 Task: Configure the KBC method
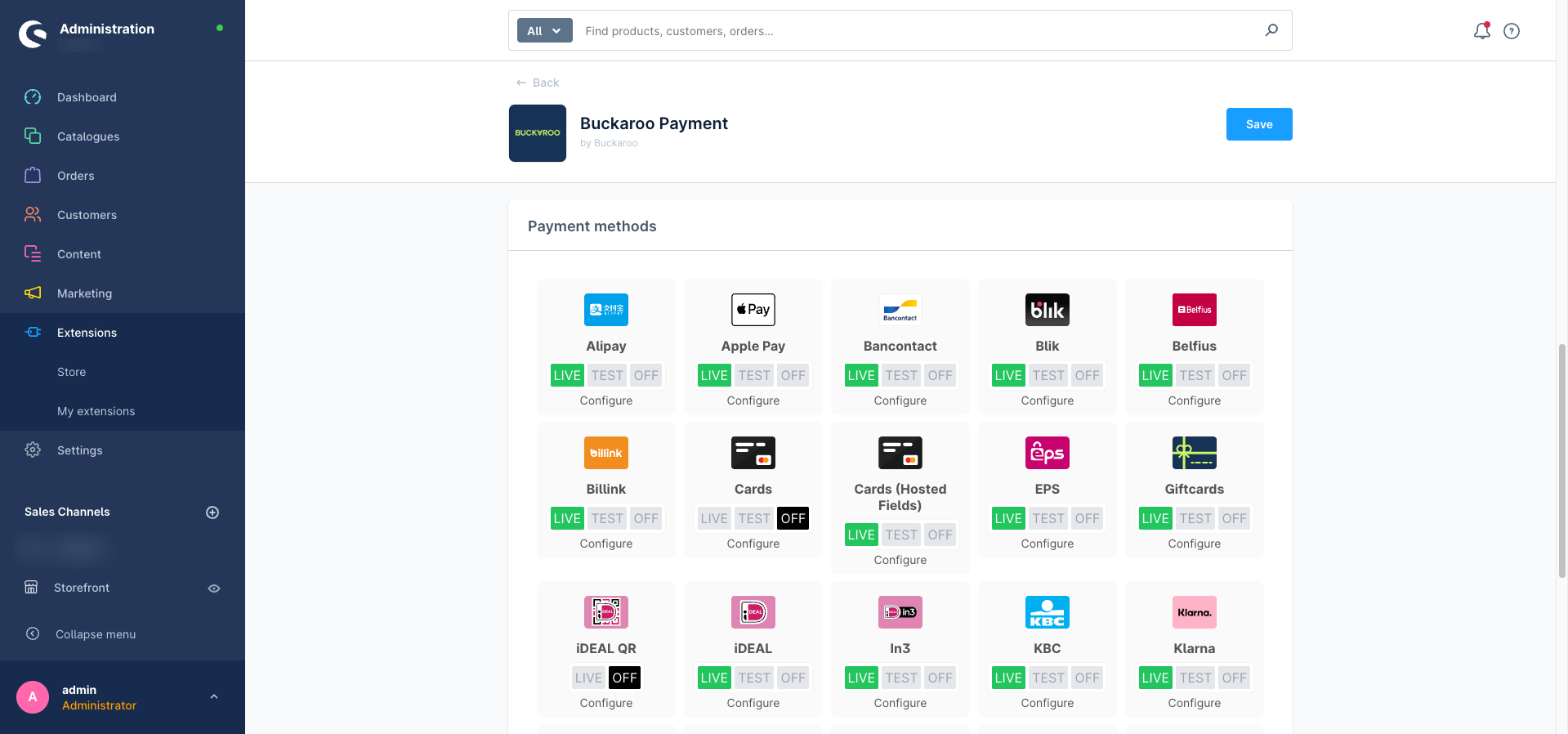(x=1048, y=703)
